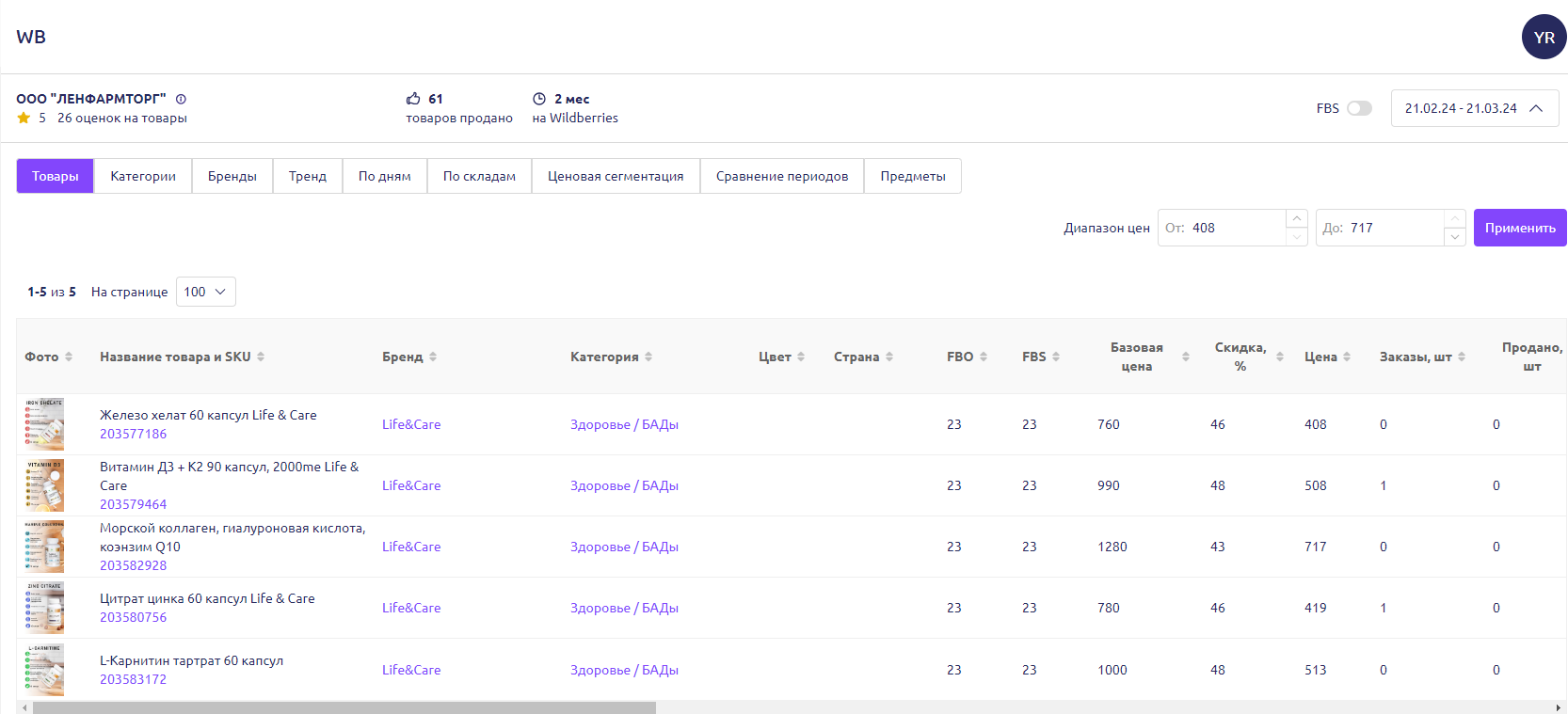The height and width of the screenshot is (714, 1568).
Task: Sort by Скидка, % column arrows
Action: (x=1280, y=357)
